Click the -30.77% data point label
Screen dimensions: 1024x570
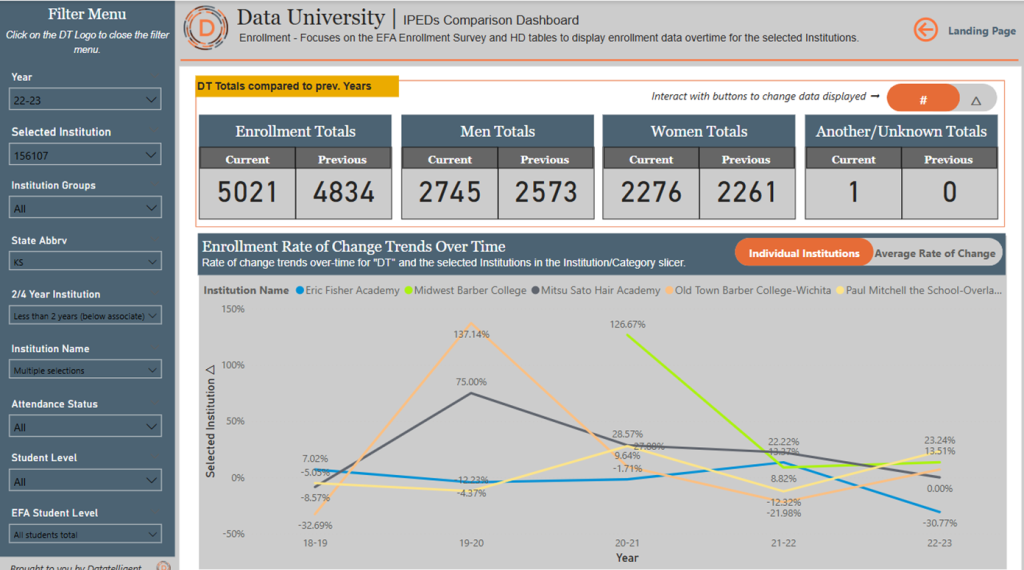click(x=940, y=524)
